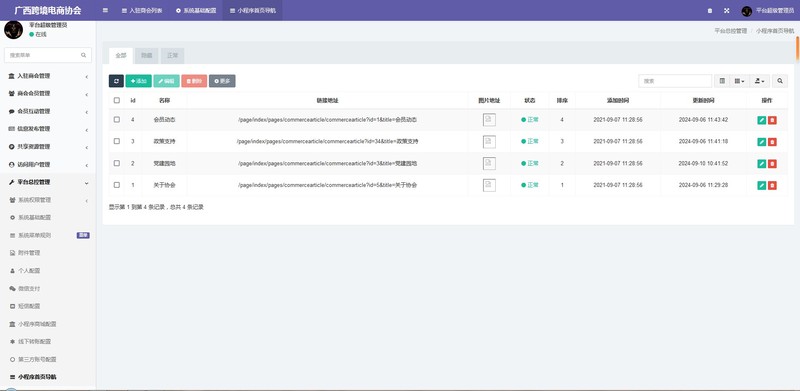Click the fullscreen icon in top bar
The width and height of the screenshot is (800, 391).
727,11
